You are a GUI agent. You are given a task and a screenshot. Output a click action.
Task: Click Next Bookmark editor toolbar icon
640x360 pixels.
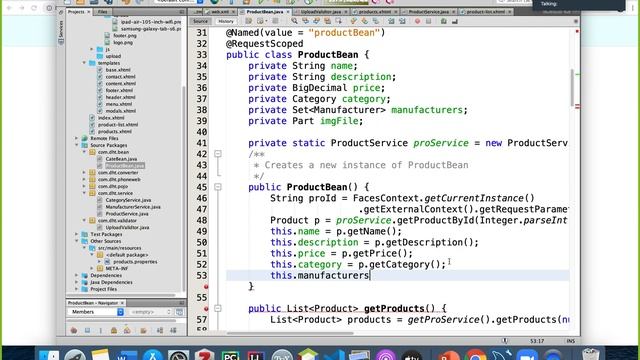(x=364, y=21)
